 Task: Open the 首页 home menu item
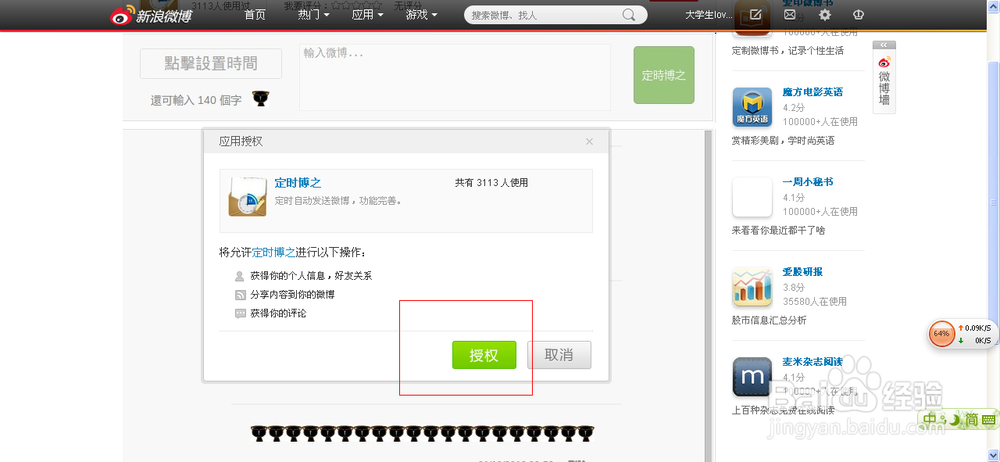(x=255, y=15)
